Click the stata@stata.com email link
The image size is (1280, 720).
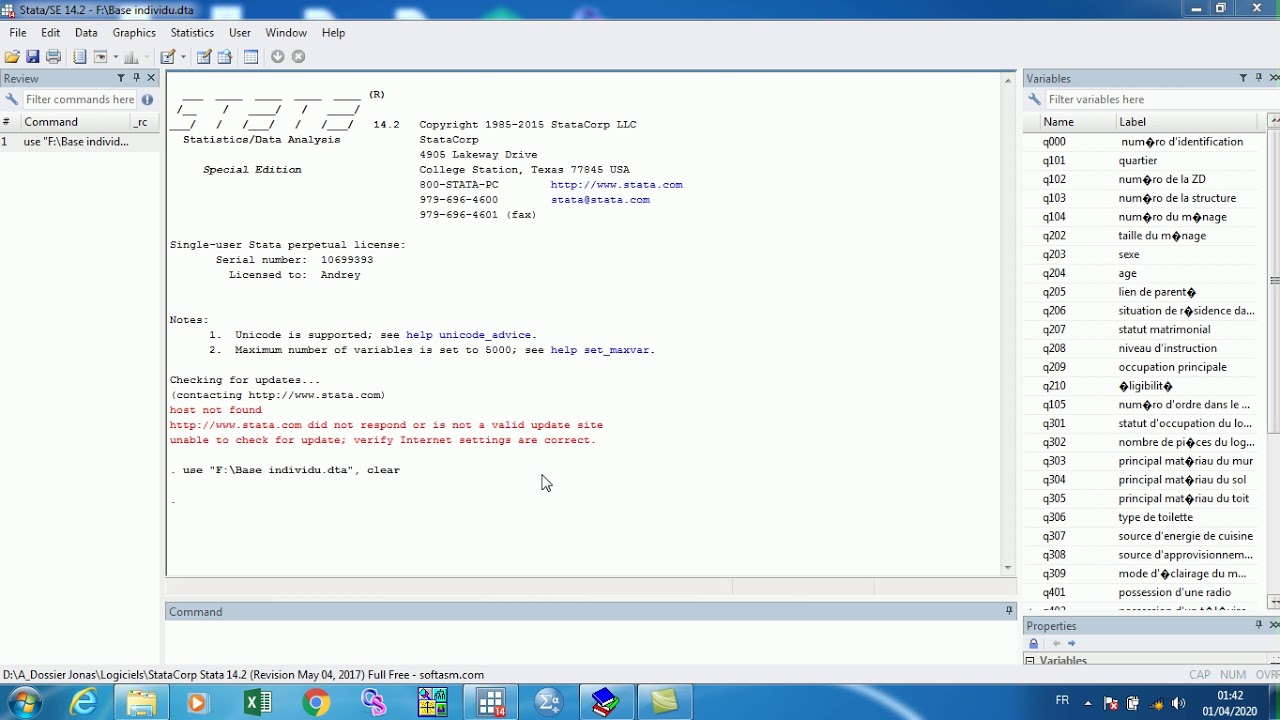pos(600,200)
